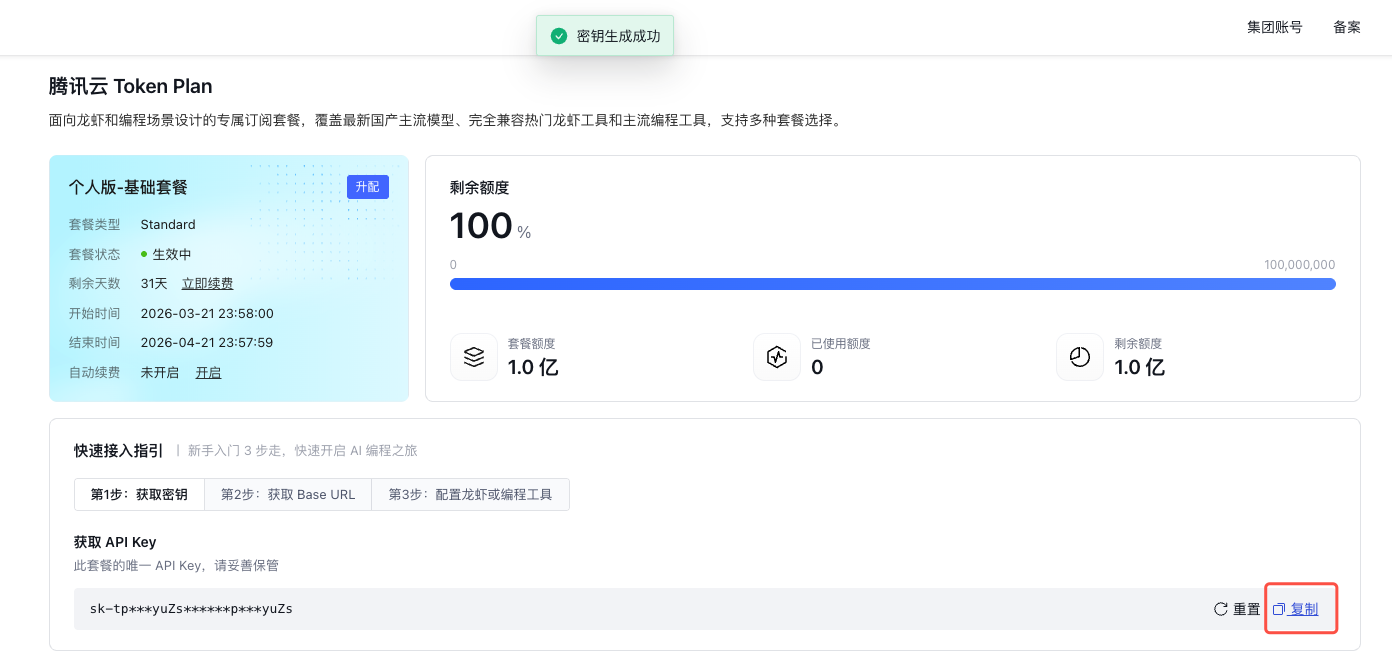Click the 获取 API Key heading
Screen dimensions: 1392x659
click(x=115, y=542)
